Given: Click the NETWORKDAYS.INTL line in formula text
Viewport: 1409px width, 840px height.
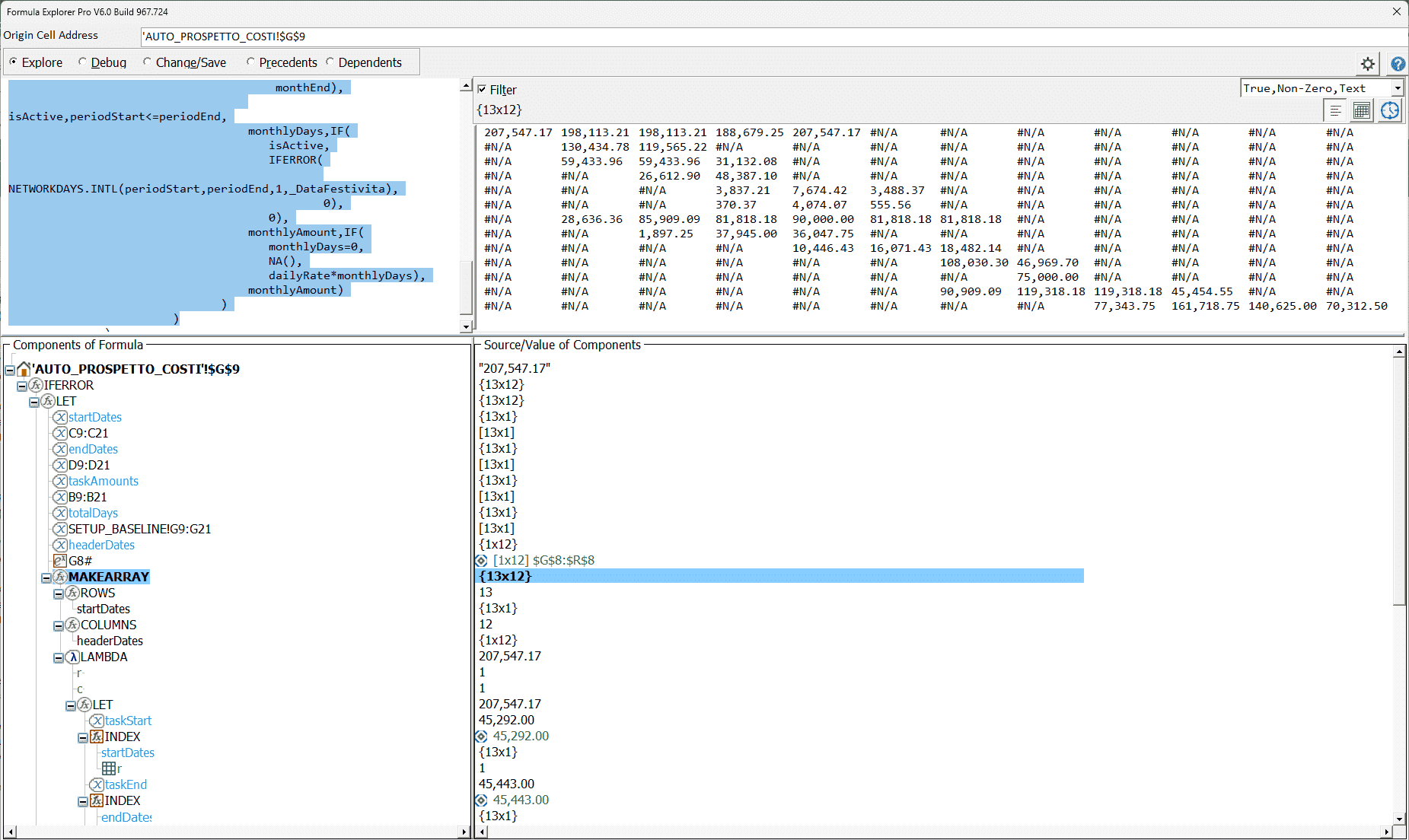Looking at the screenshot, I should tap(203, 189).
